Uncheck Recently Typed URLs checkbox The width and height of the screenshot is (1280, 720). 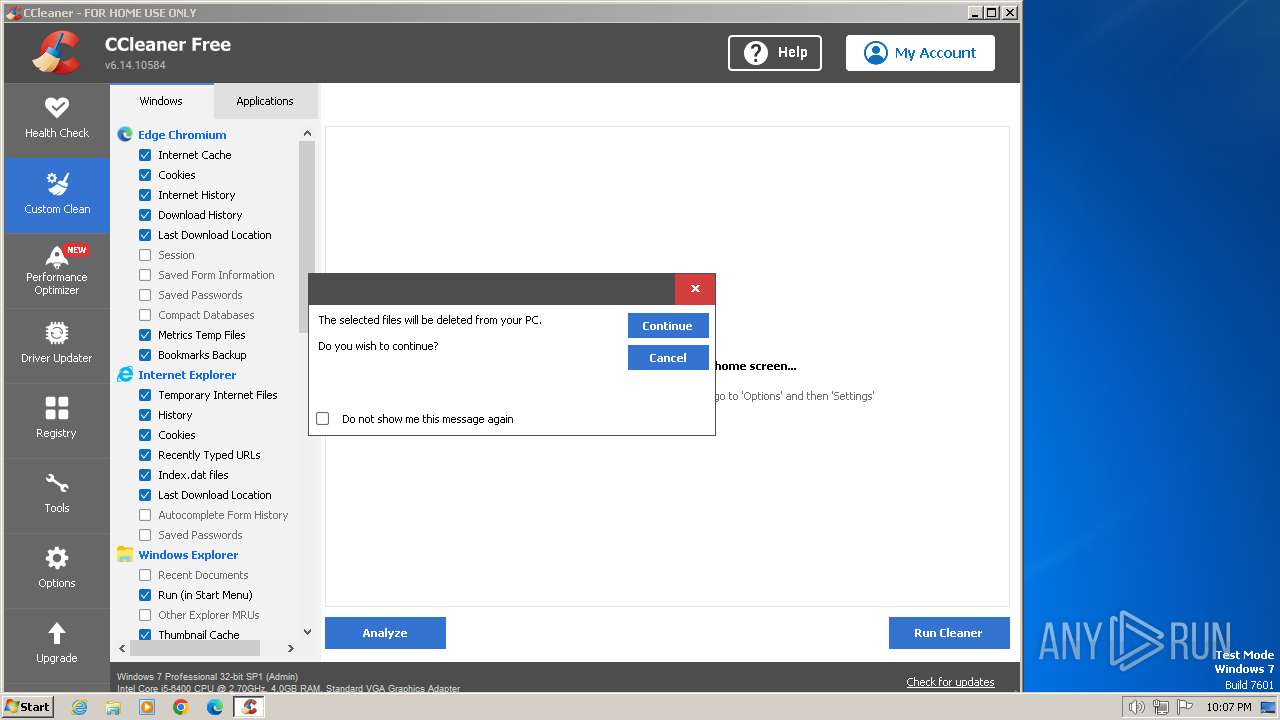click(145, 455)
